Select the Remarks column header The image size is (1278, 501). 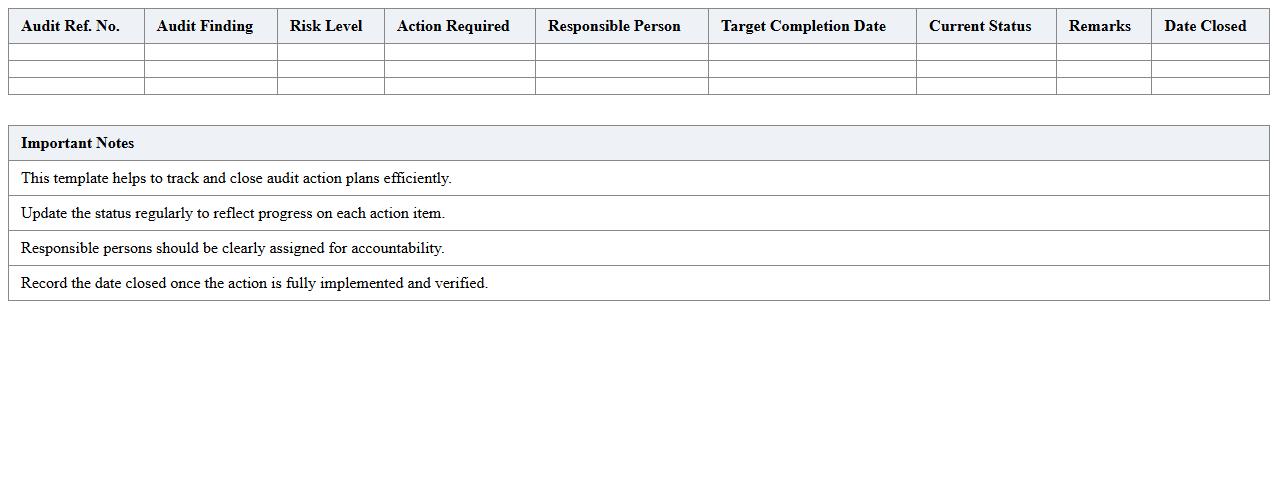[x=1099, y=26]
